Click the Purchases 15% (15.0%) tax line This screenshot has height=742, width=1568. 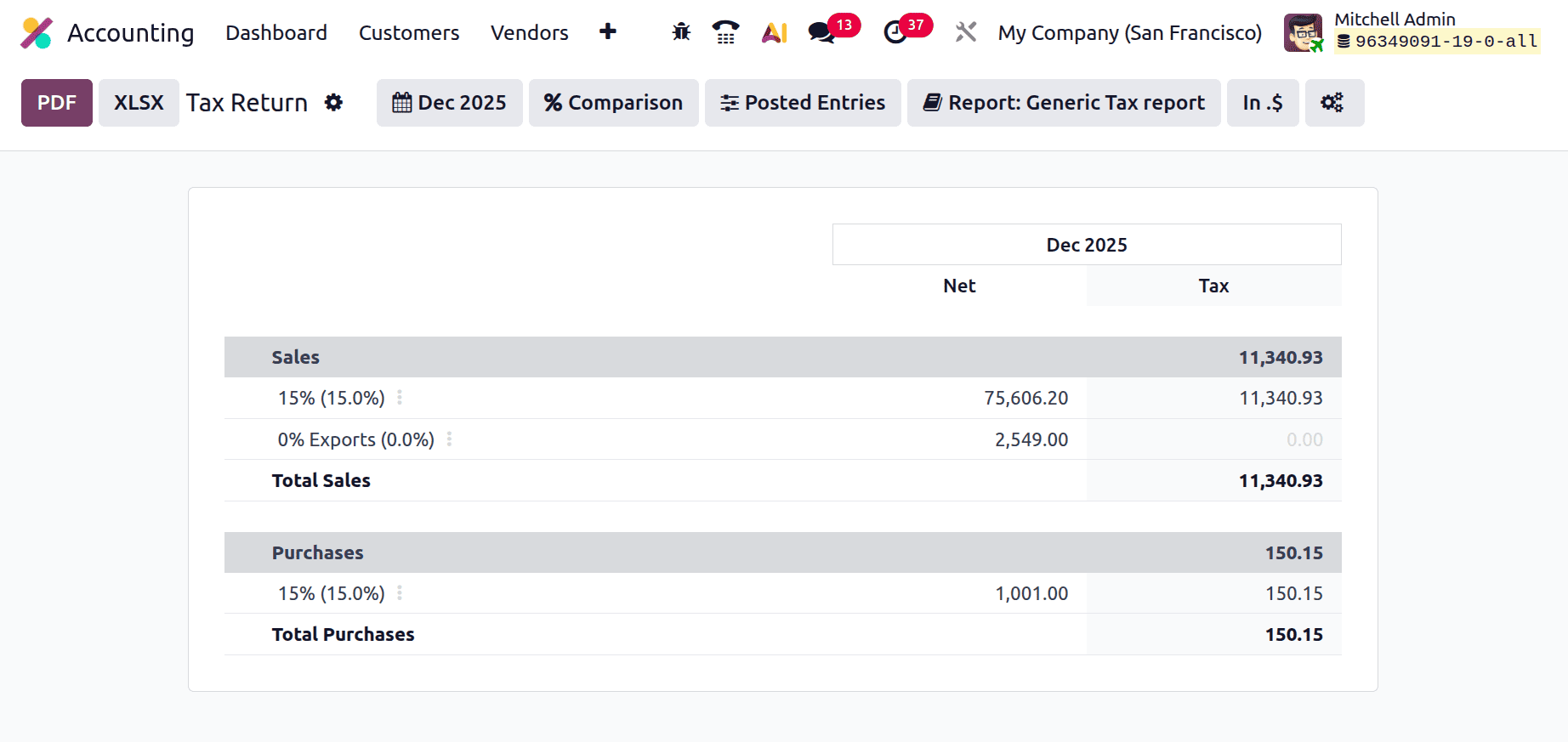[x=332, y=593]
